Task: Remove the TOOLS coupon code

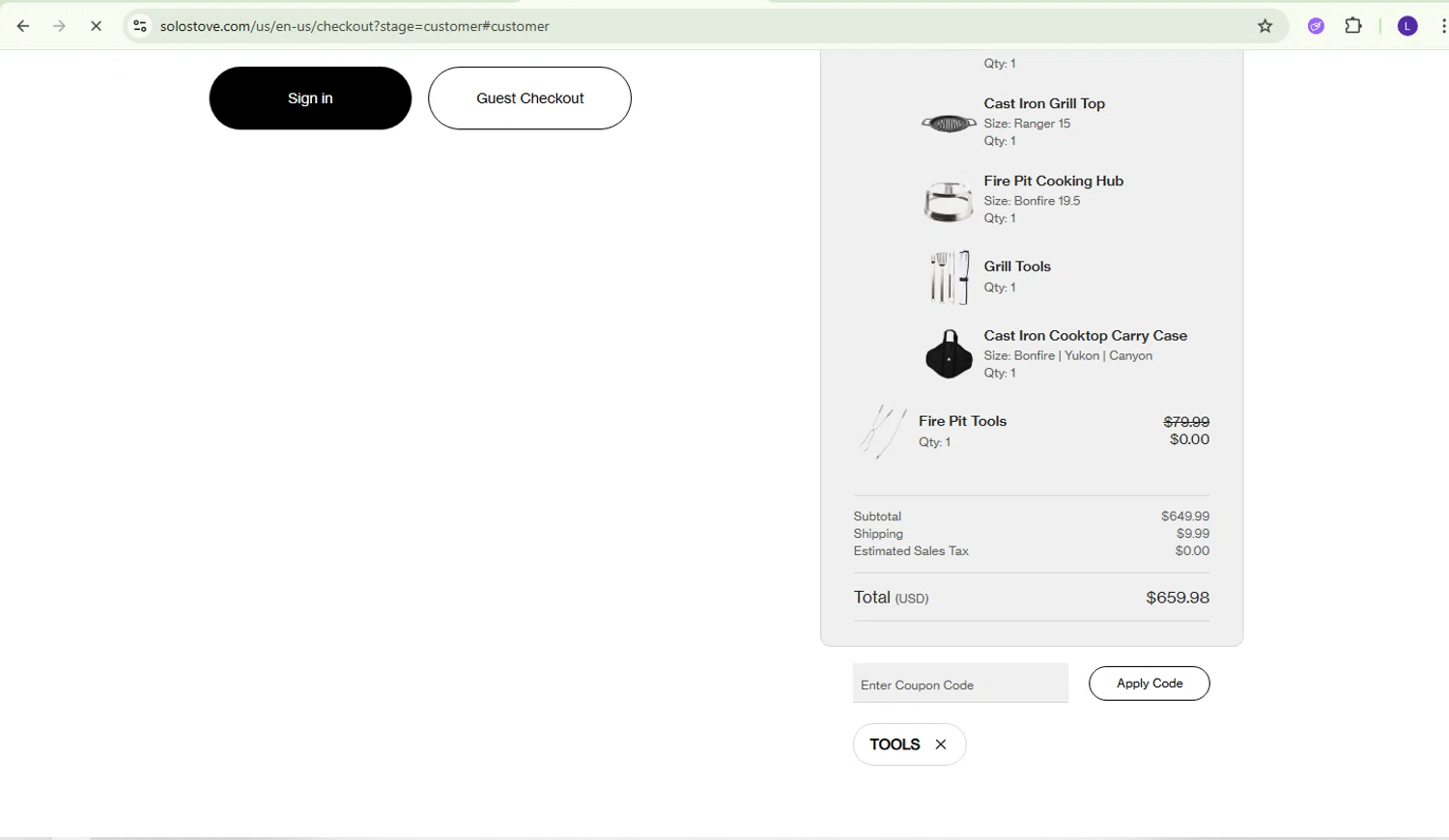Action: [941, 744]
